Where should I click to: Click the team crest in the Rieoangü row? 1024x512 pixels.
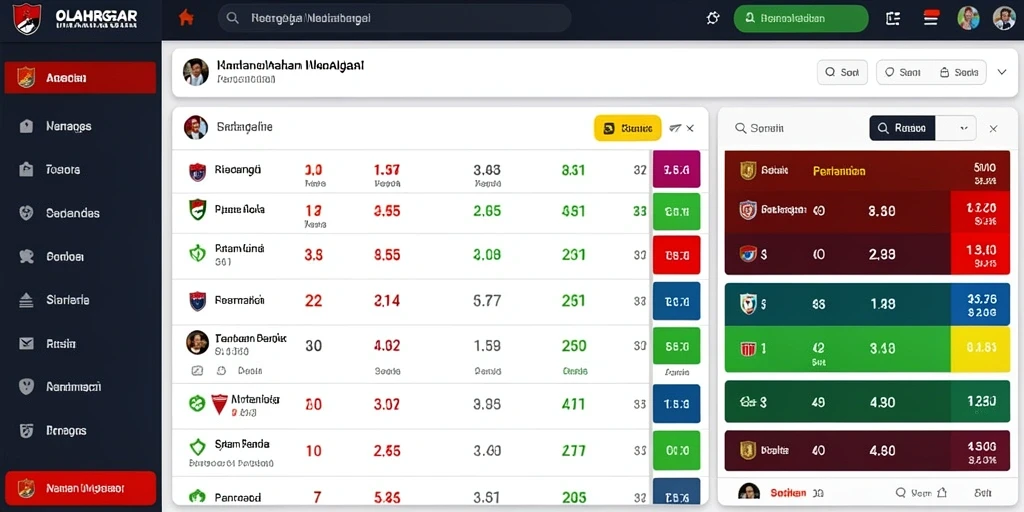[197, 172]
